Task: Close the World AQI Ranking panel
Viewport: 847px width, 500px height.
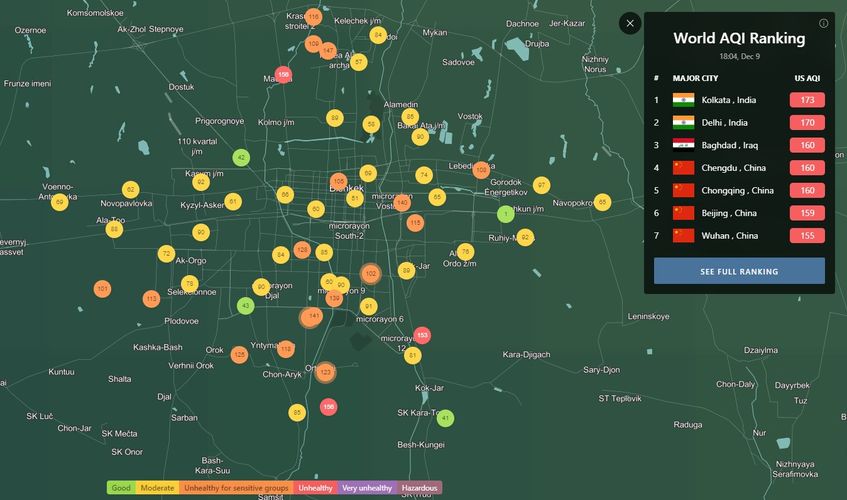Action: pos(630,23)
